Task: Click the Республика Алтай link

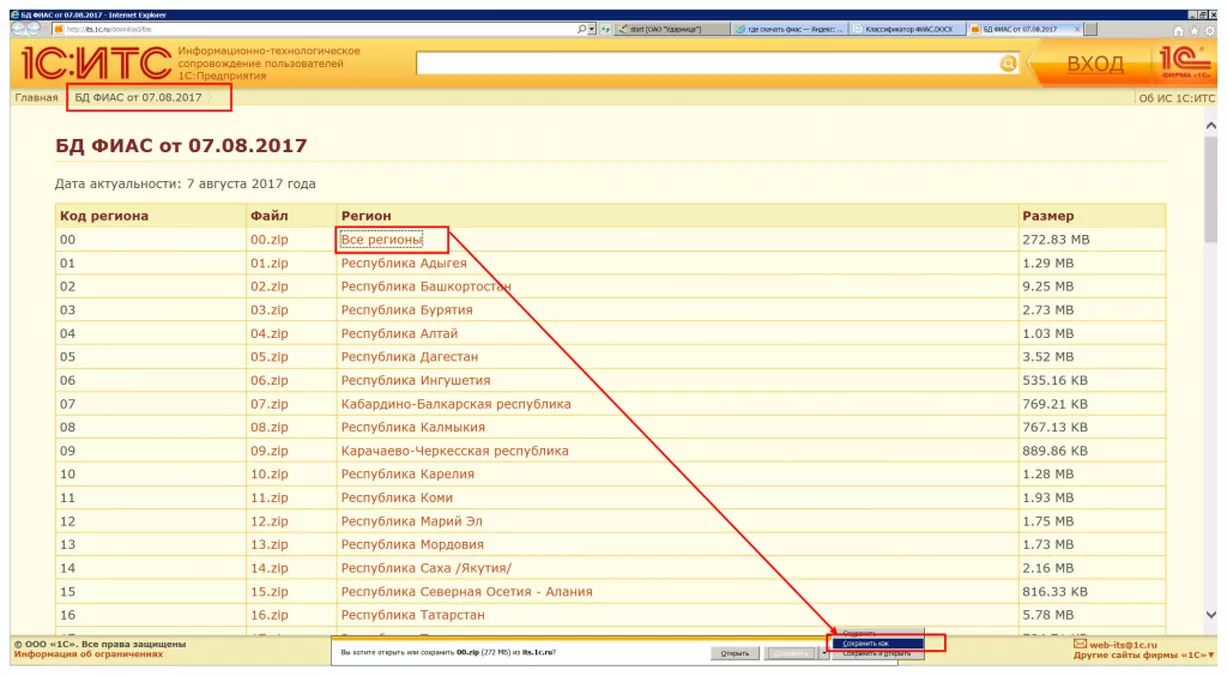Action: pos(399,334)
